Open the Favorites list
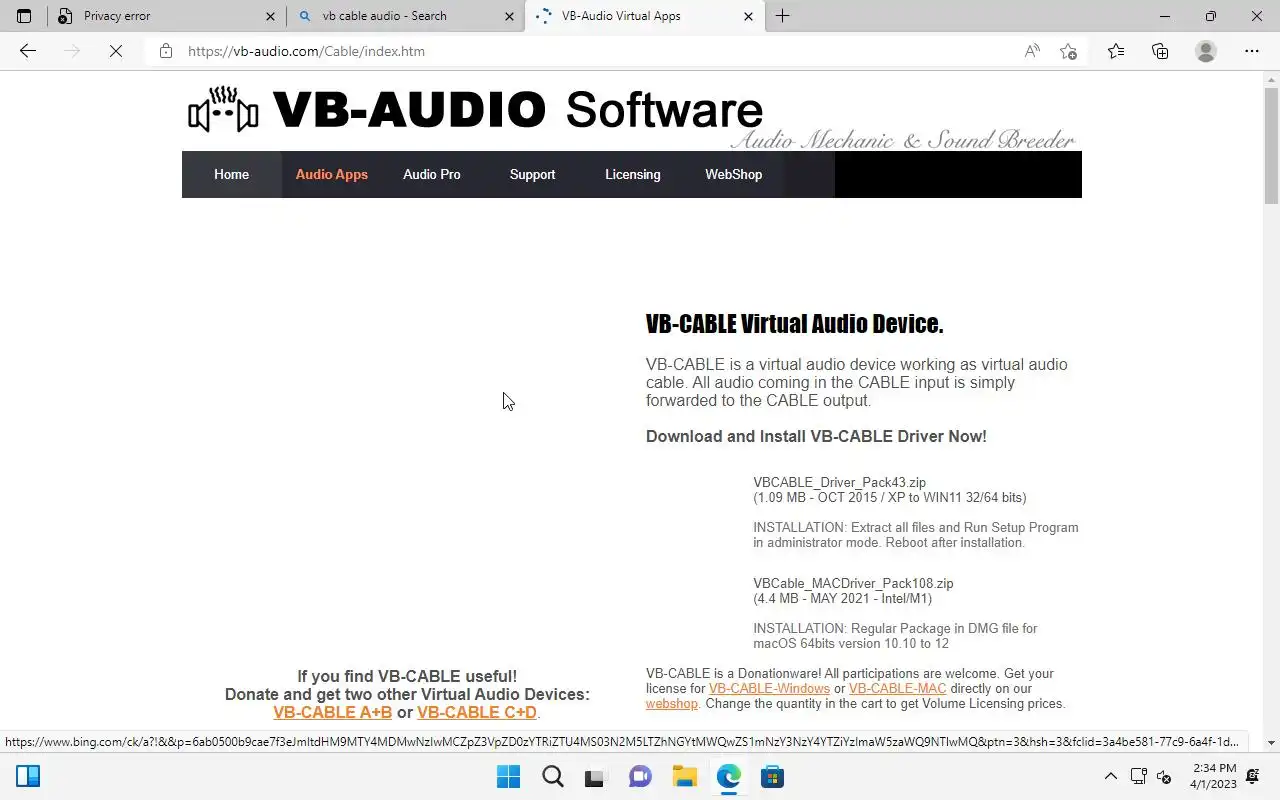The image size is (1280, 800). click(x=1116, y=51)
